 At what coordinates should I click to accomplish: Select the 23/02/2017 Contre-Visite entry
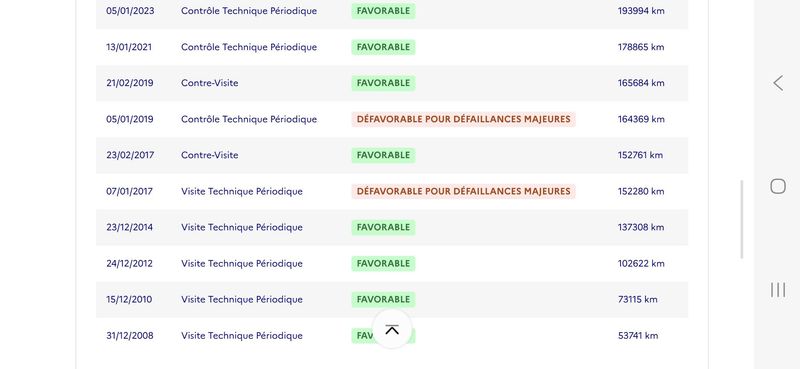click(392, 155)
